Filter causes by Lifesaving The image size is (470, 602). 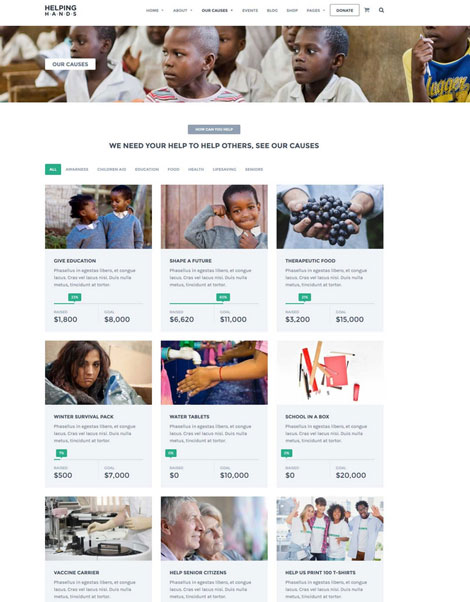(224, 169)
